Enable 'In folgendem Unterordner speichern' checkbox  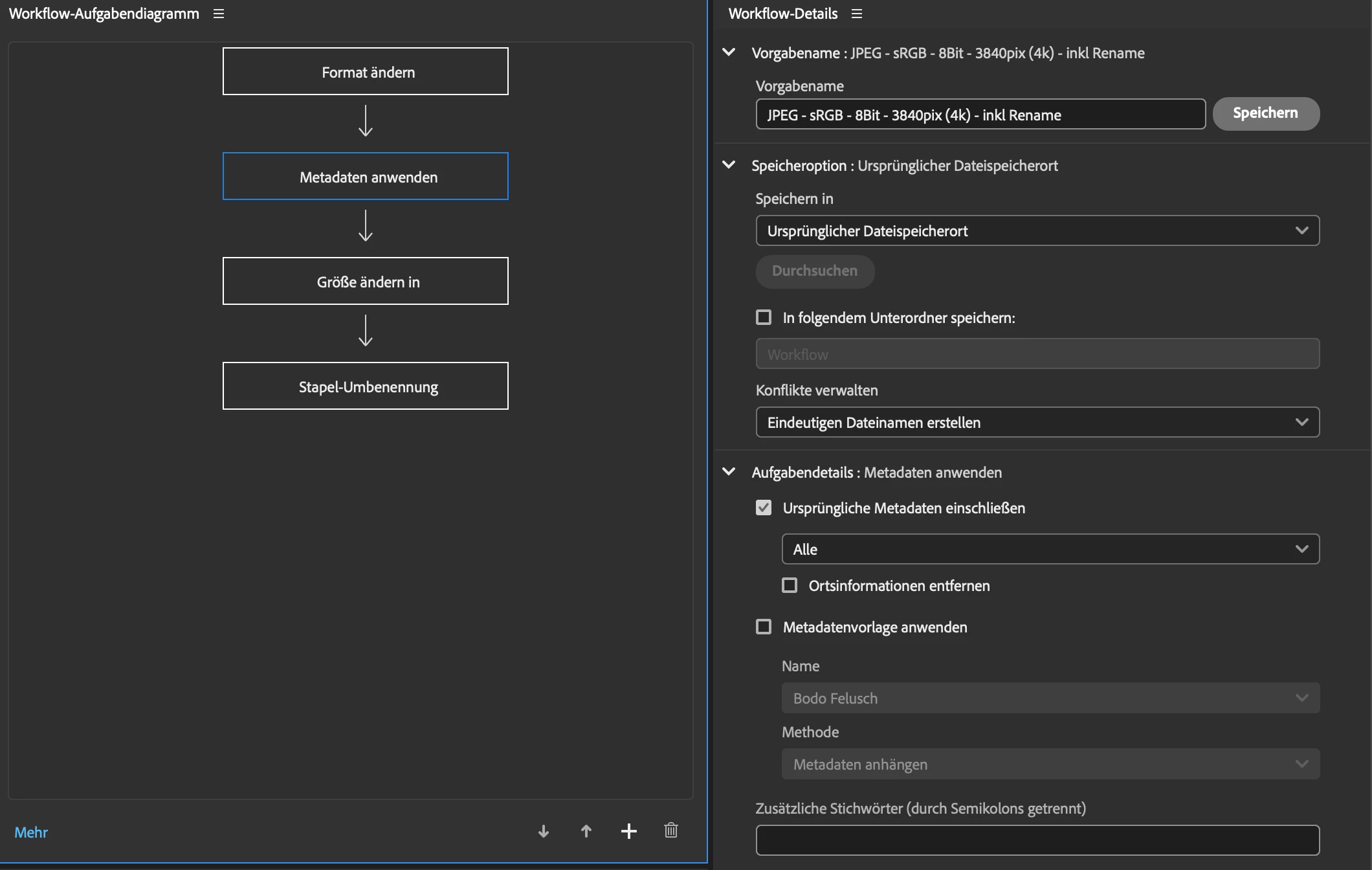click(764, 317)
